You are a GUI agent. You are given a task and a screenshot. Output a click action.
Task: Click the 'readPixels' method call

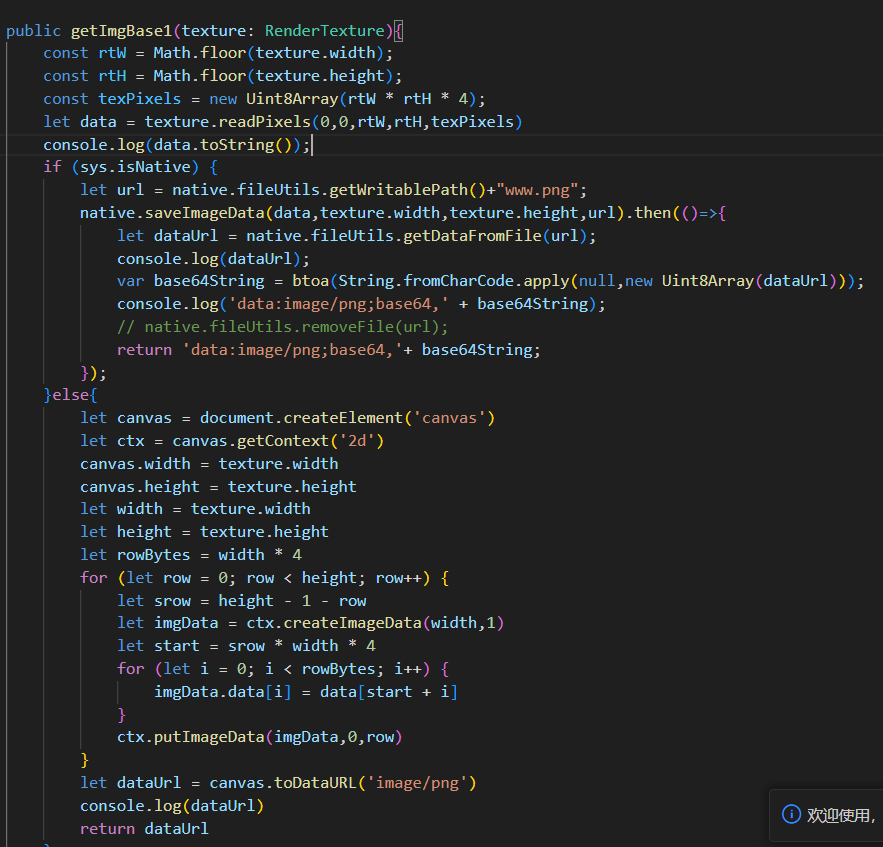265,122
